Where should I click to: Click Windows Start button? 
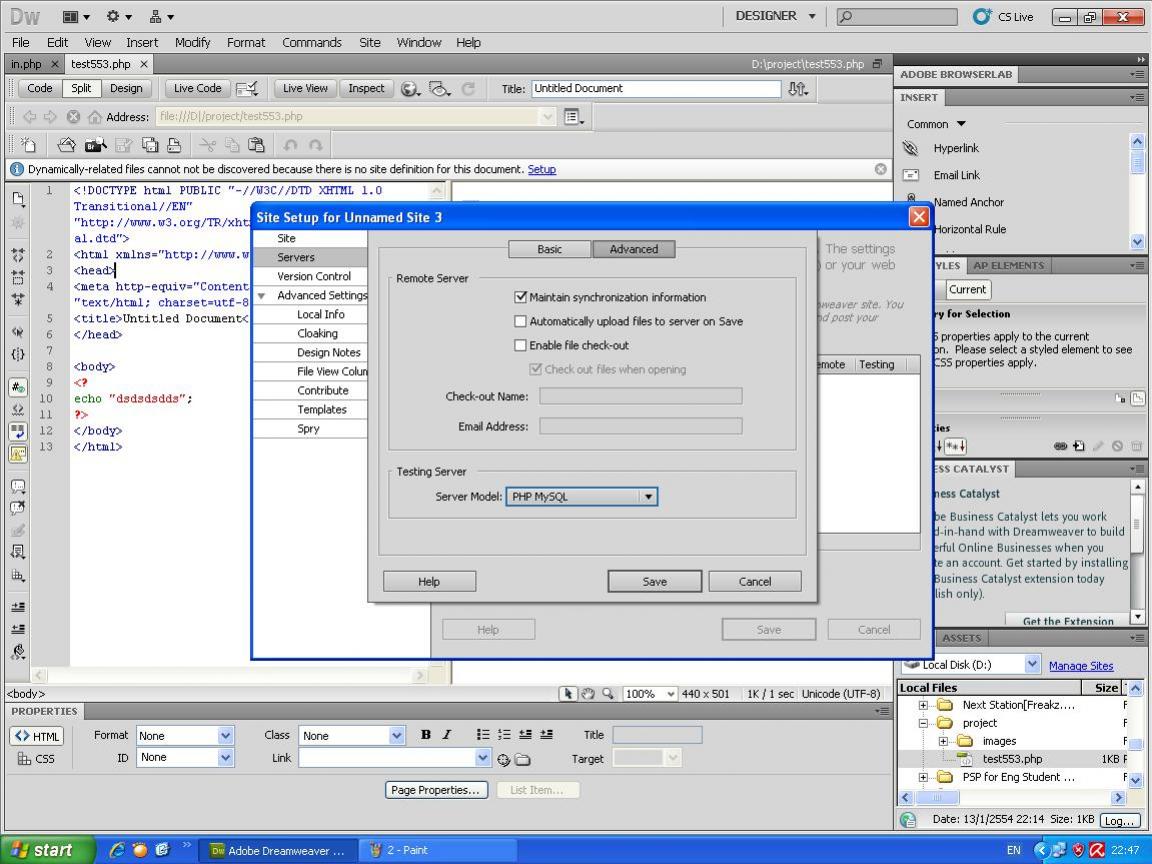coord(48,850)
